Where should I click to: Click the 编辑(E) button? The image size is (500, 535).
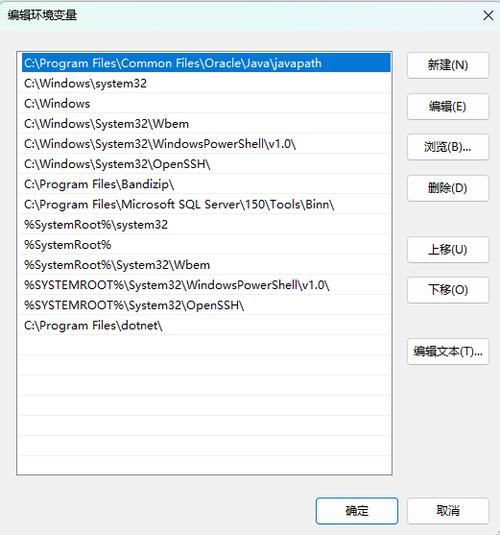[448, 106]
